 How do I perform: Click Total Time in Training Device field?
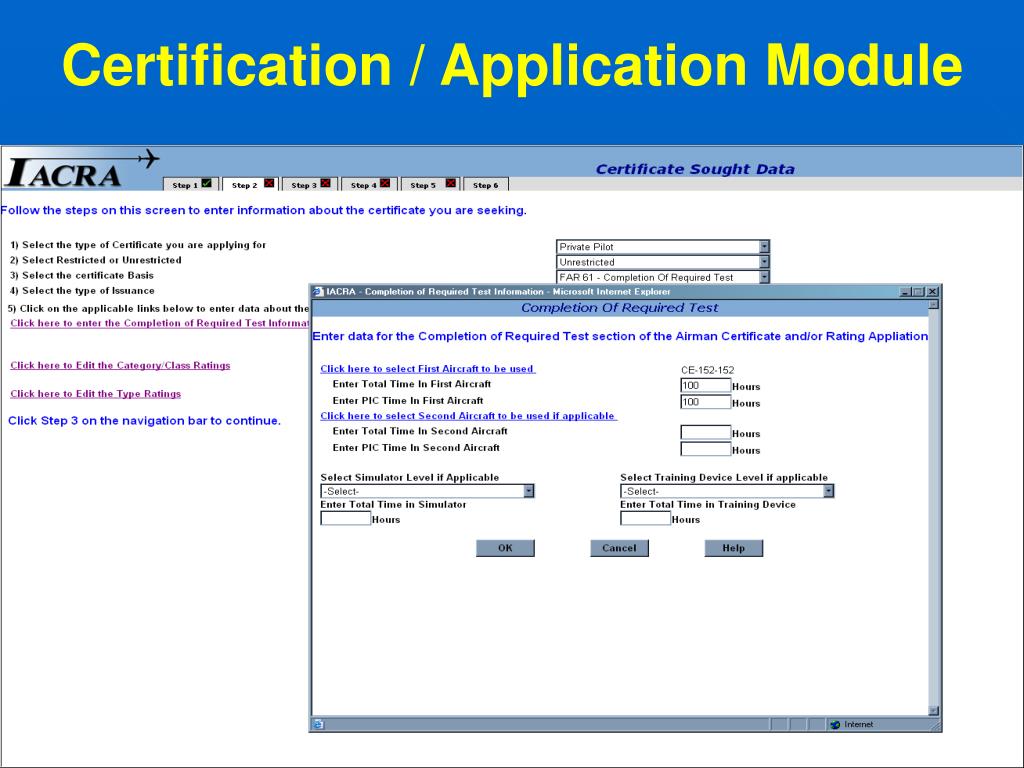[645, 519]
